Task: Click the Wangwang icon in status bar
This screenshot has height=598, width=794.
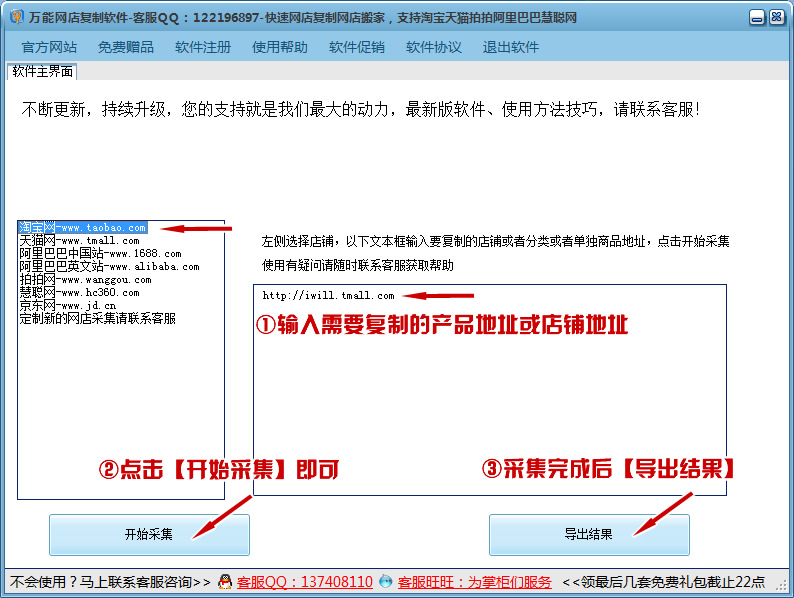Action: point(385,582)
